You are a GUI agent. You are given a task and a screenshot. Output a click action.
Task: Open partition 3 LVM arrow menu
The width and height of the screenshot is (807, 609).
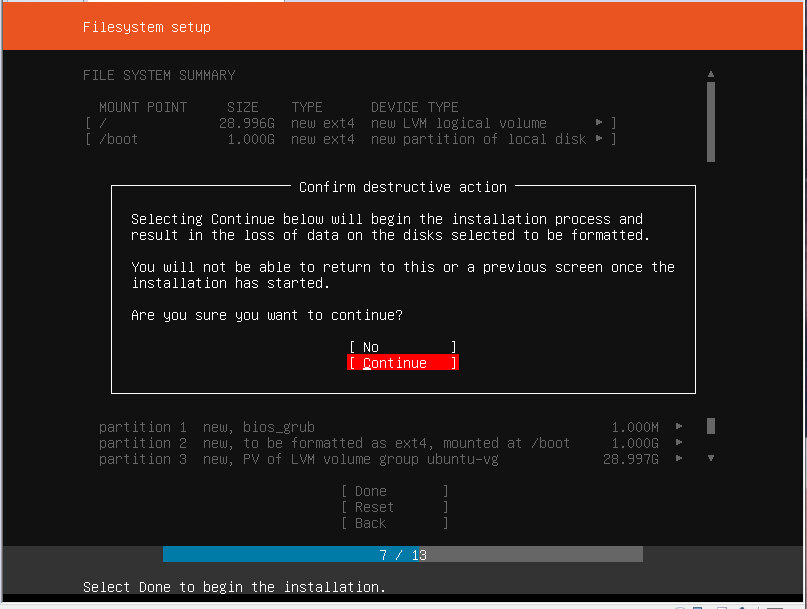pos(679,458)
